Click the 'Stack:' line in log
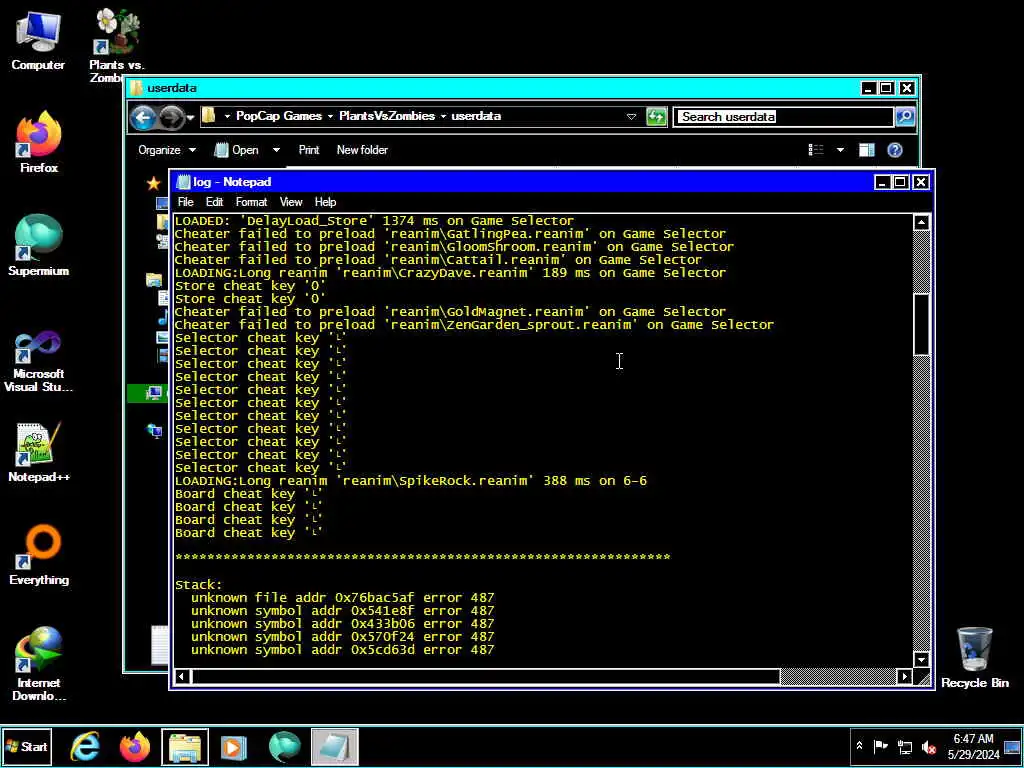 [199, 584]
